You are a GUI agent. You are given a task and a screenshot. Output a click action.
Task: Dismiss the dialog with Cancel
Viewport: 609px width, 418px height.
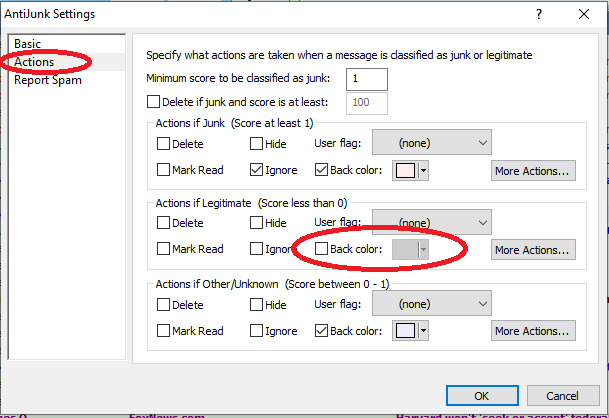(x=563, y=396)
